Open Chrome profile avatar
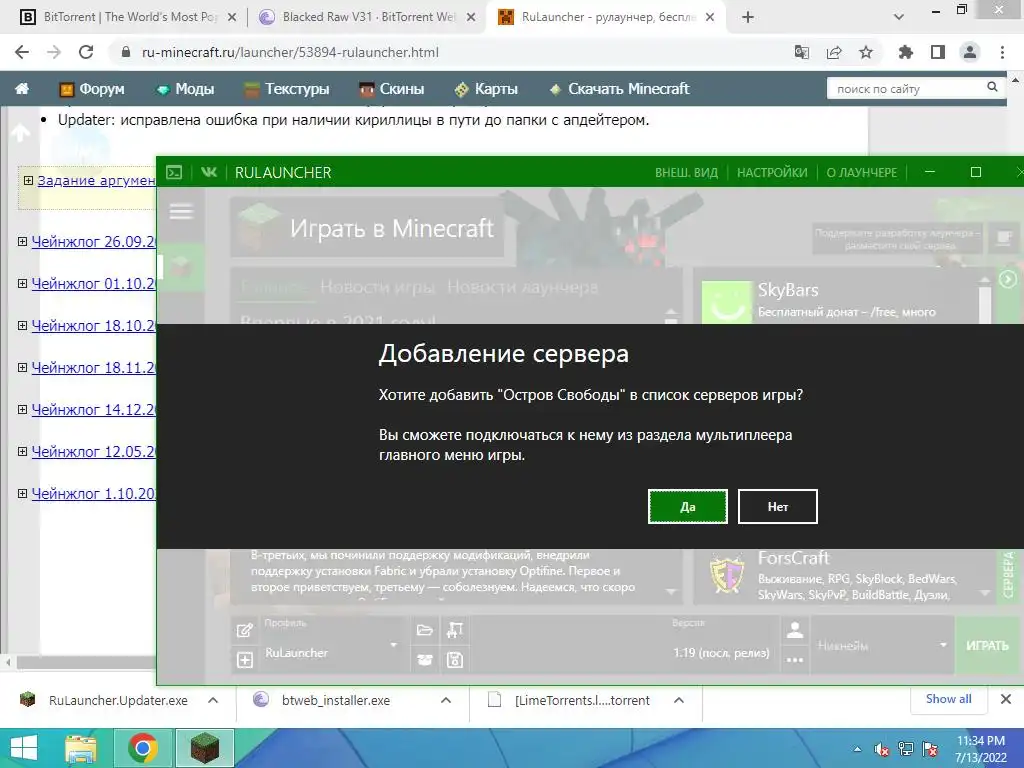The height and width of the screenshot is (768, 1024). coord(970,52)
